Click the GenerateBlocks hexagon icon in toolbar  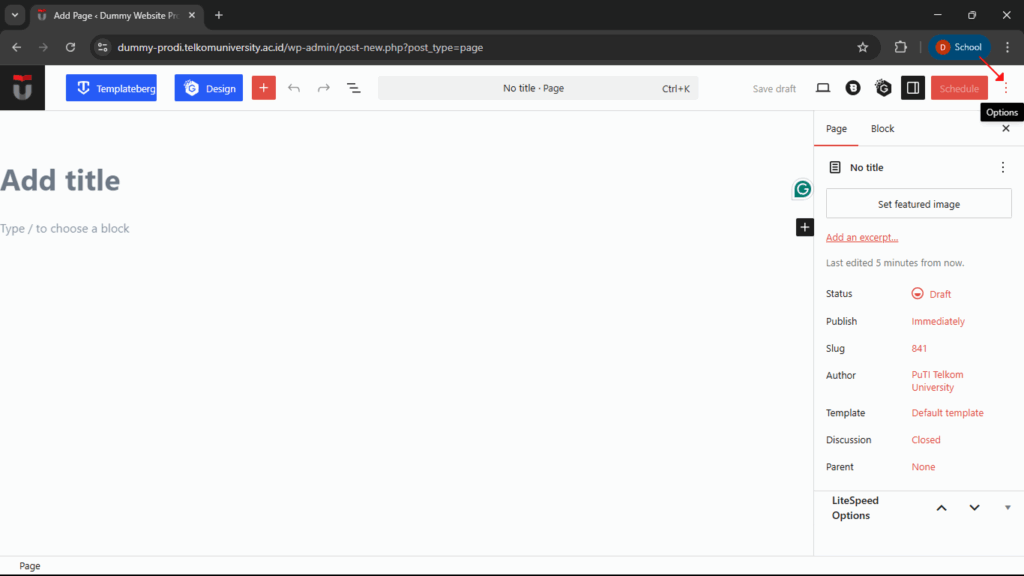(883, 88)
